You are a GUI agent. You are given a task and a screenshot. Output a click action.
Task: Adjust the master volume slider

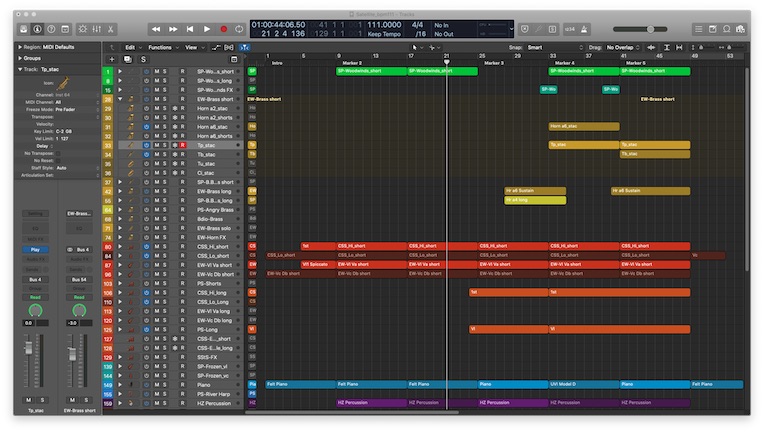coord(650,29)
